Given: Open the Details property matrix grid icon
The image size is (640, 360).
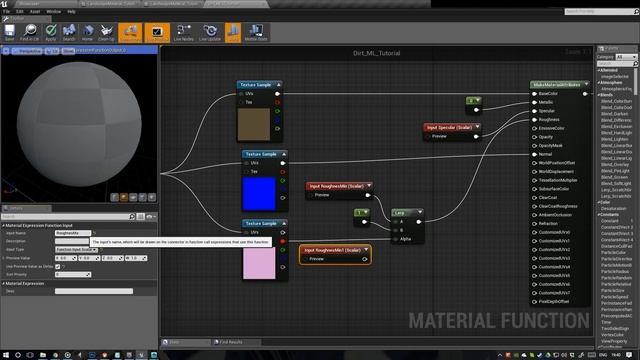Looking at the screenshot, I should (x=141, y=216).
